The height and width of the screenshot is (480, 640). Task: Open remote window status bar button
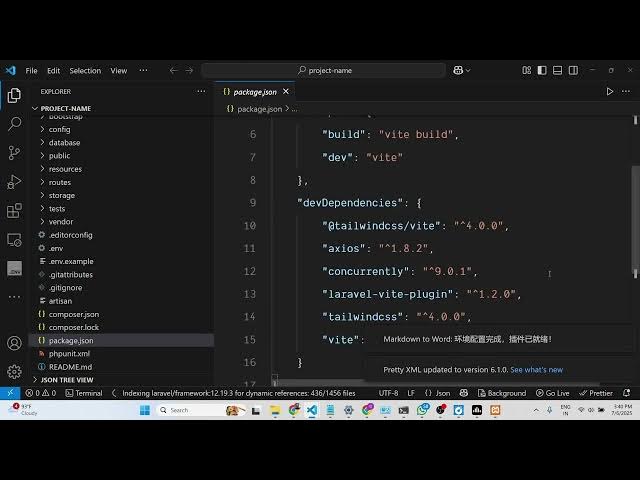click(x=10, y=393)
